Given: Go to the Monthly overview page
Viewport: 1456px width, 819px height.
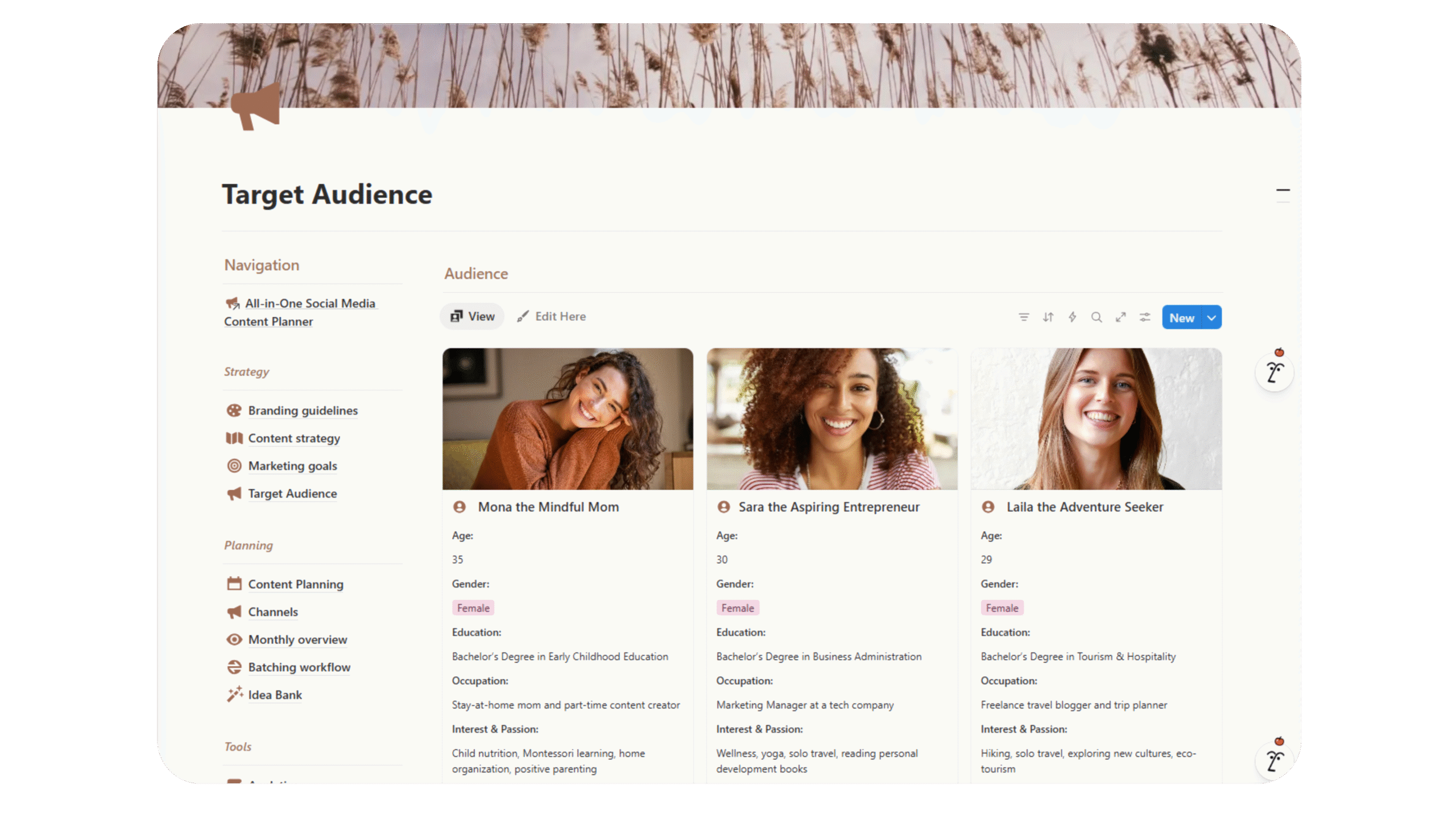Looking at the screenshot, I should coord(297,640).
